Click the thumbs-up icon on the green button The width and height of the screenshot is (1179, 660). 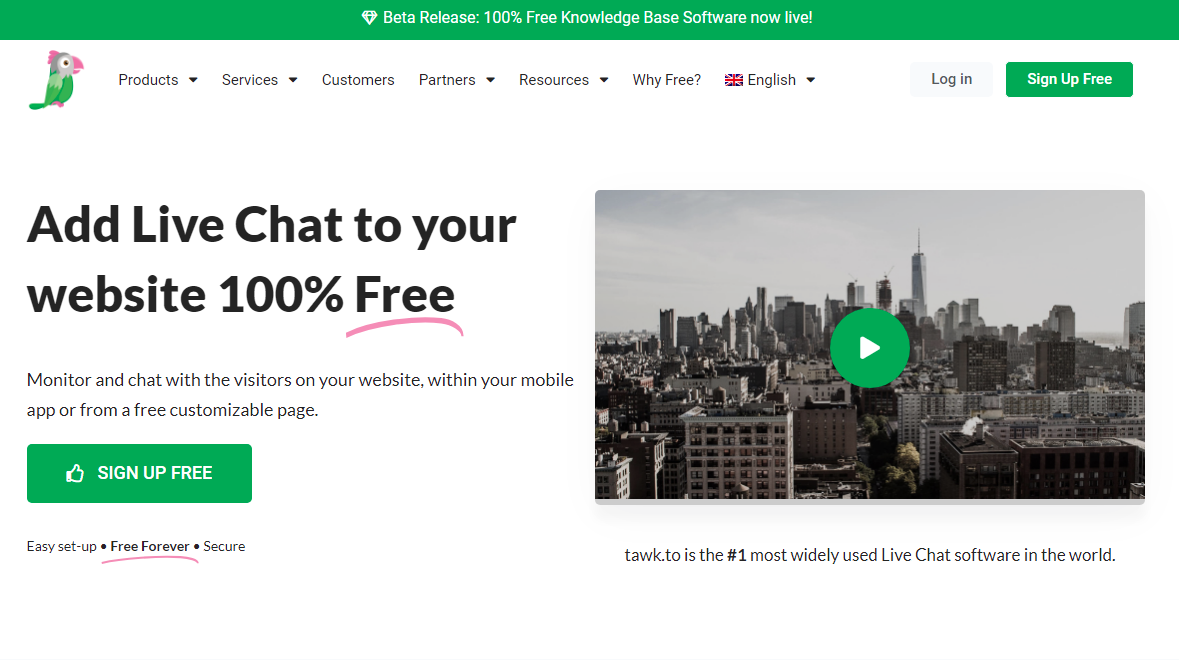(75, 474)
